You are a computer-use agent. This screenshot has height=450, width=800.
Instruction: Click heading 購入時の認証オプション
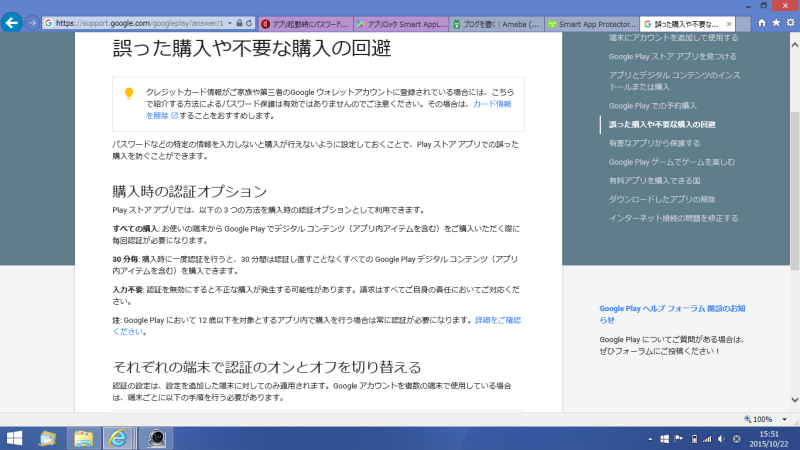[190, 191]
